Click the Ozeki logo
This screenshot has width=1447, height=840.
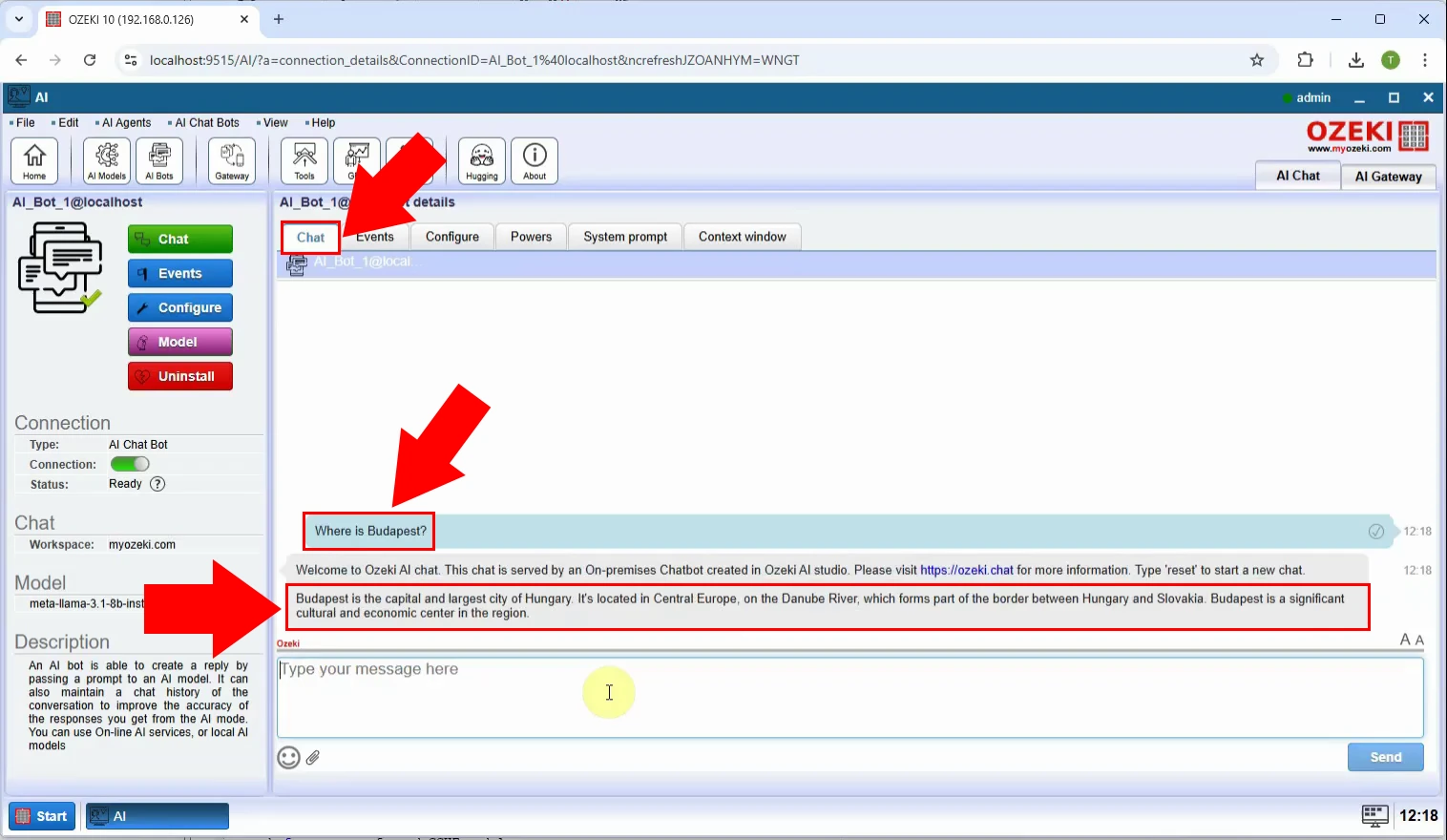coord(1368,136)
